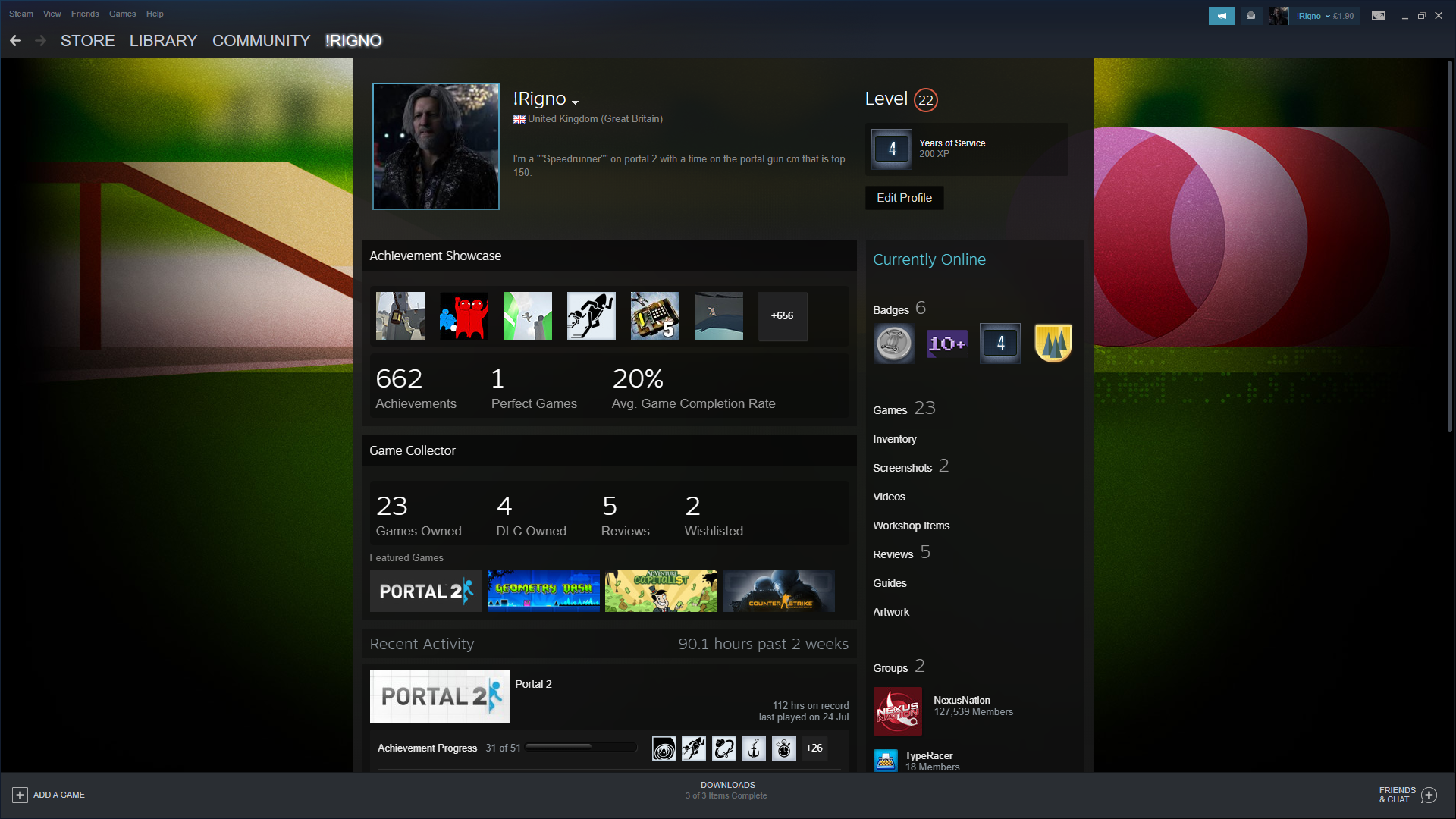Open the bomb keypad achievement marked 5
This screenshot has width=1456, height=819.
click(x=655, y=316)
